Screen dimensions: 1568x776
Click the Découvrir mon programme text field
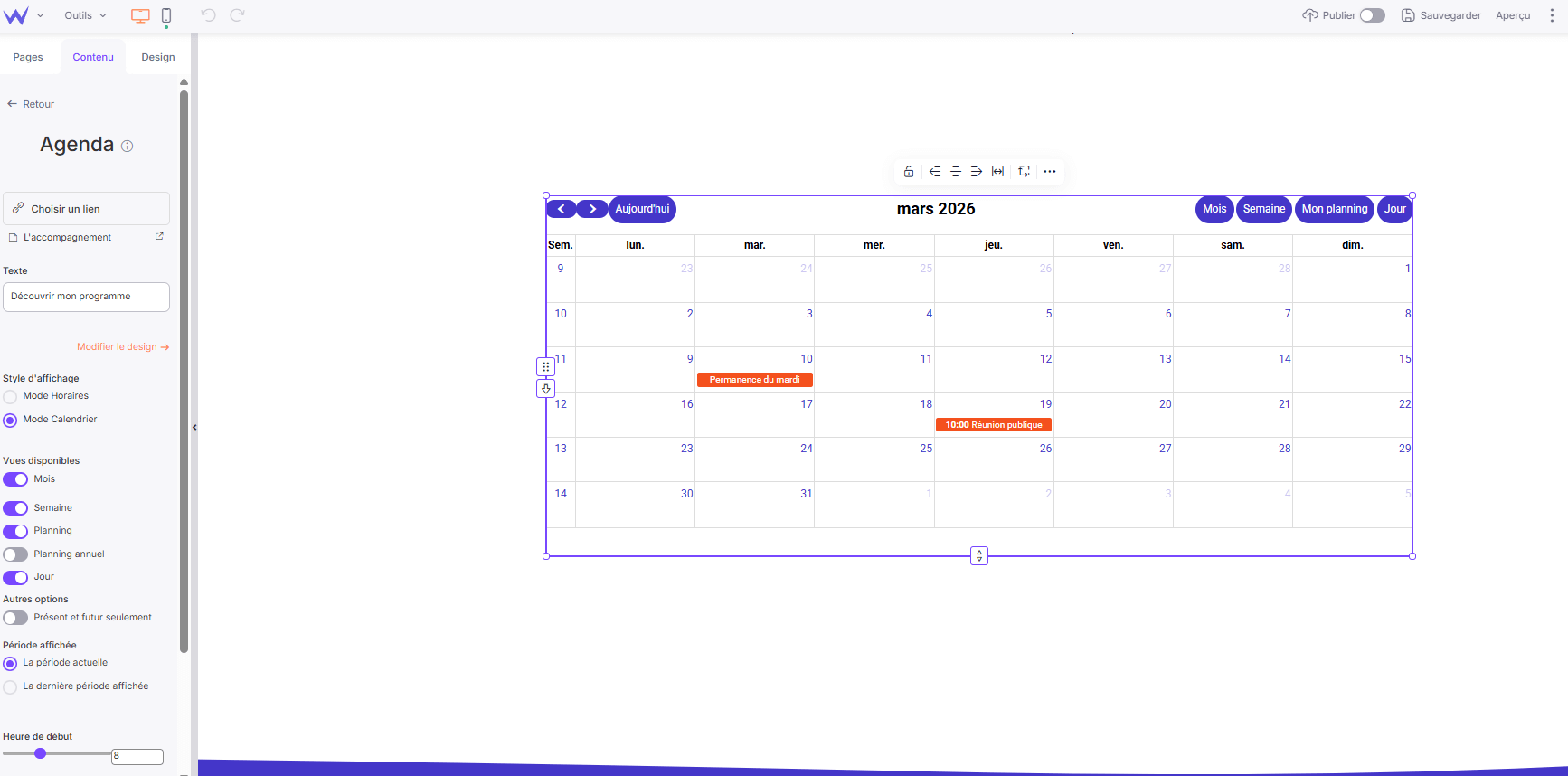pos(86,297)
